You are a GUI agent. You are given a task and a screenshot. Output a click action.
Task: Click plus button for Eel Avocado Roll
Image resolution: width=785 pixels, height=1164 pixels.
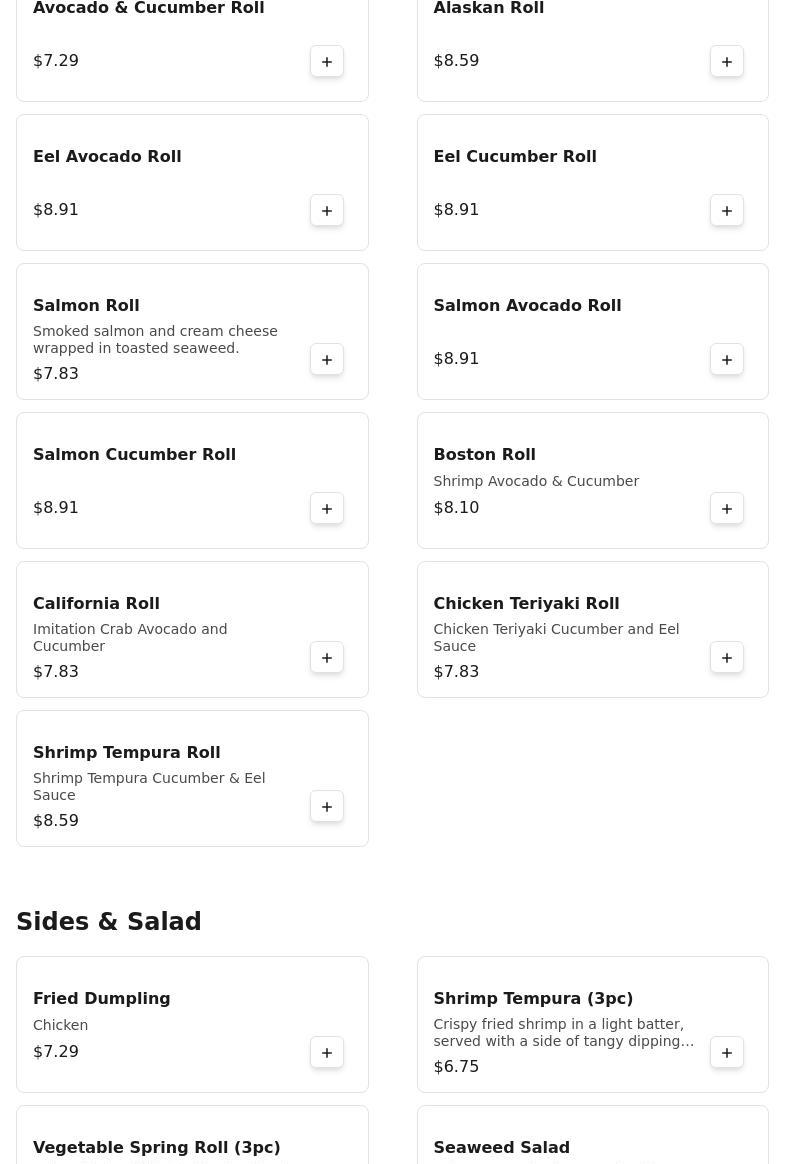327,211
